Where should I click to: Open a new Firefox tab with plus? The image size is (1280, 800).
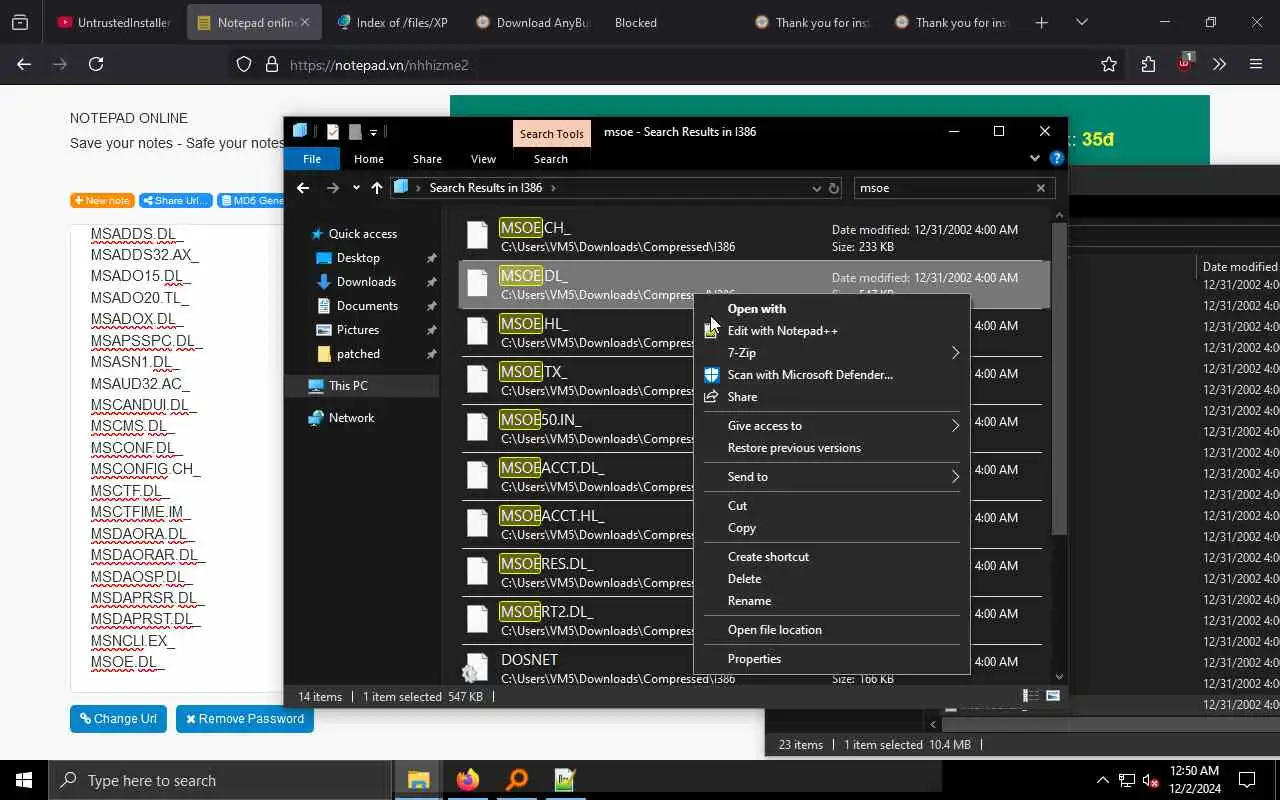click(1042, 22)
